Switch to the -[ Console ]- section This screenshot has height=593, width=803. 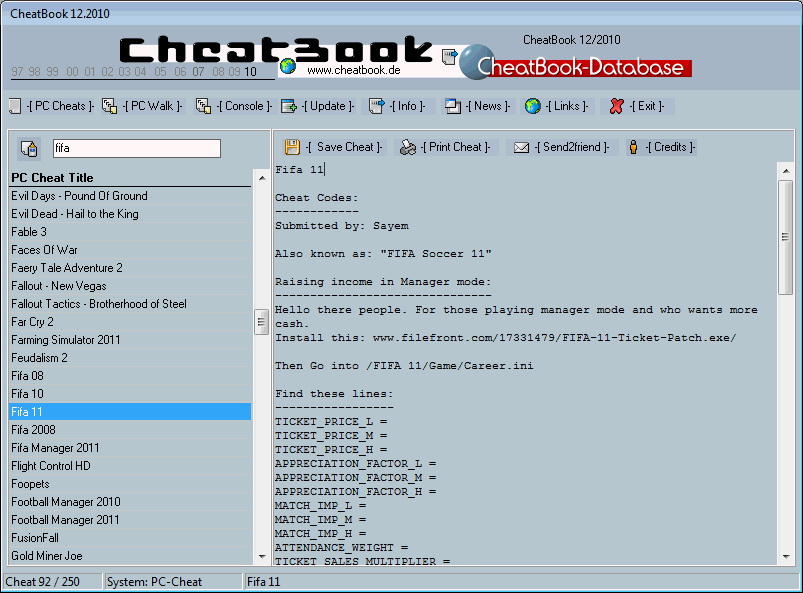[244, 106]
